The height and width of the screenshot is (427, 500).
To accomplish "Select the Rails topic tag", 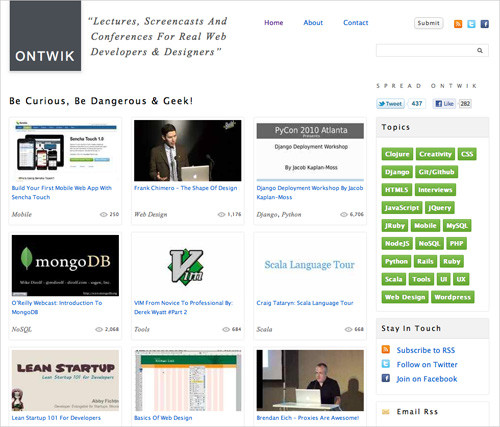I will pyautogui.click(x=425, y=261).
